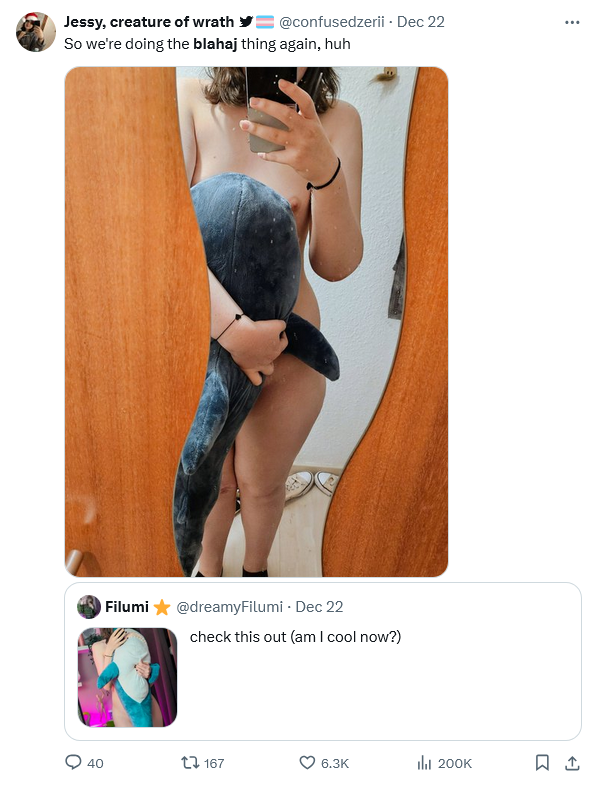Click the reply speech bubble icon
Screen dimensions: 598x785
click(73, 762)
